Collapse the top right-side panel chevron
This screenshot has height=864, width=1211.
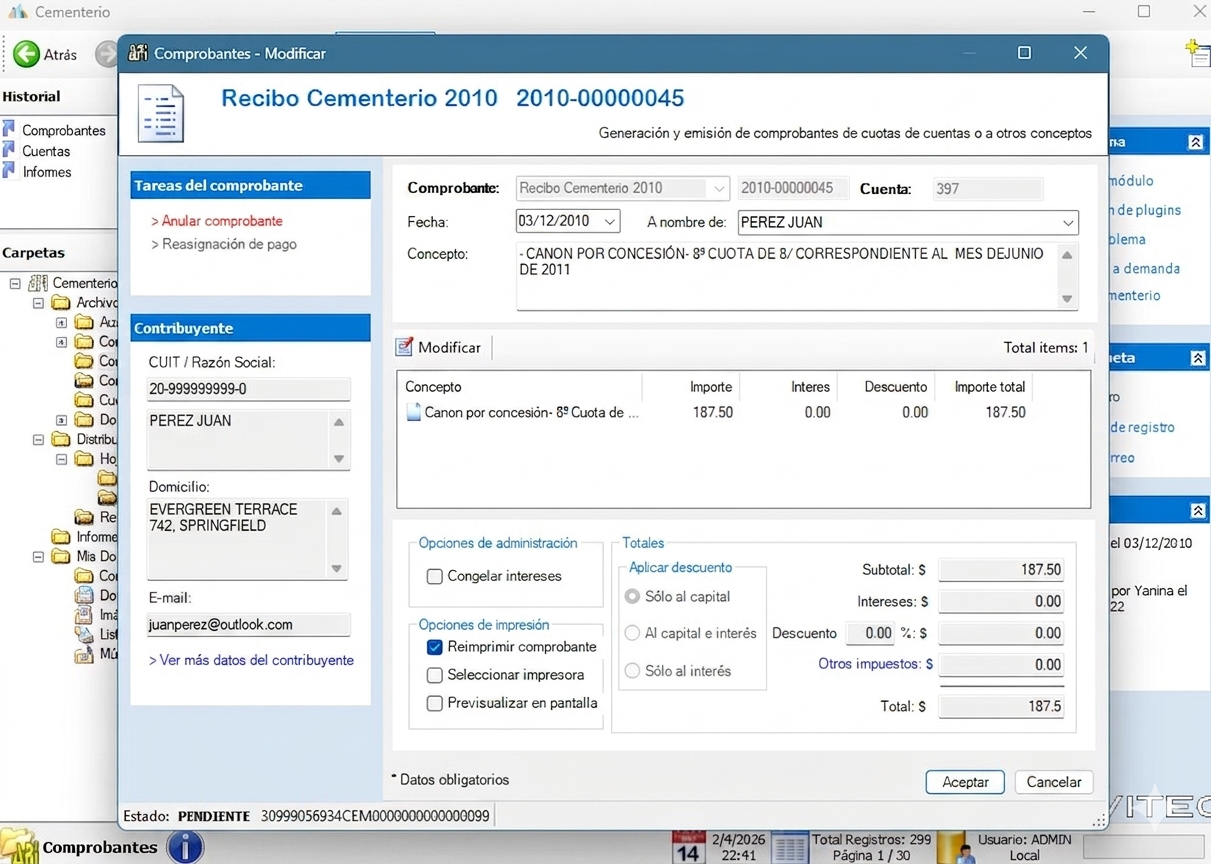point(1195,143)
